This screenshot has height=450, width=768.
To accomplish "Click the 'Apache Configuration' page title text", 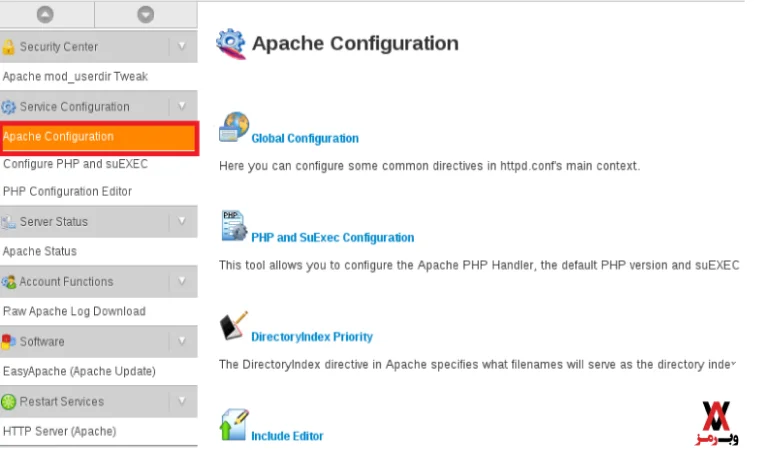I will tap(355, 44).
